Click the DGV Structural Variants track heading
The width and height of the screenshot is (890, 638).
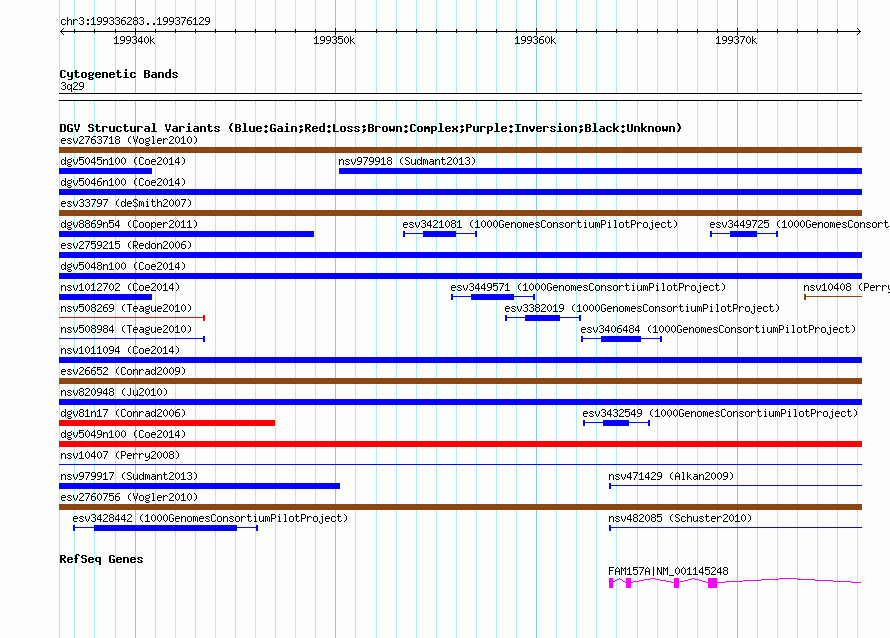click(371, 128)
